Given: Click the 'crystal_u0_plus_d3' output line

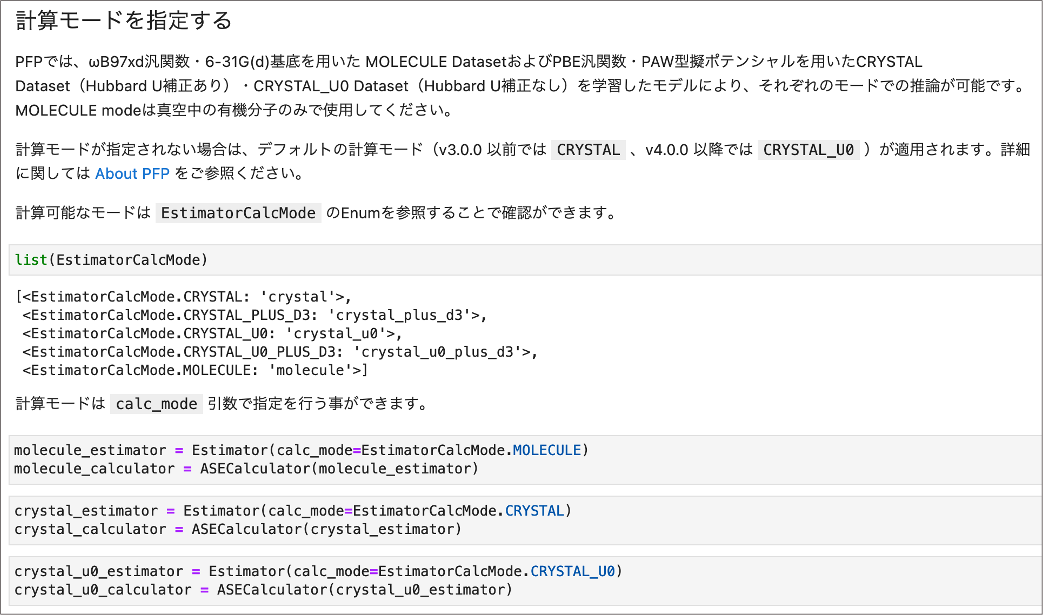Looking at the screenshot, I should (279, 352).
